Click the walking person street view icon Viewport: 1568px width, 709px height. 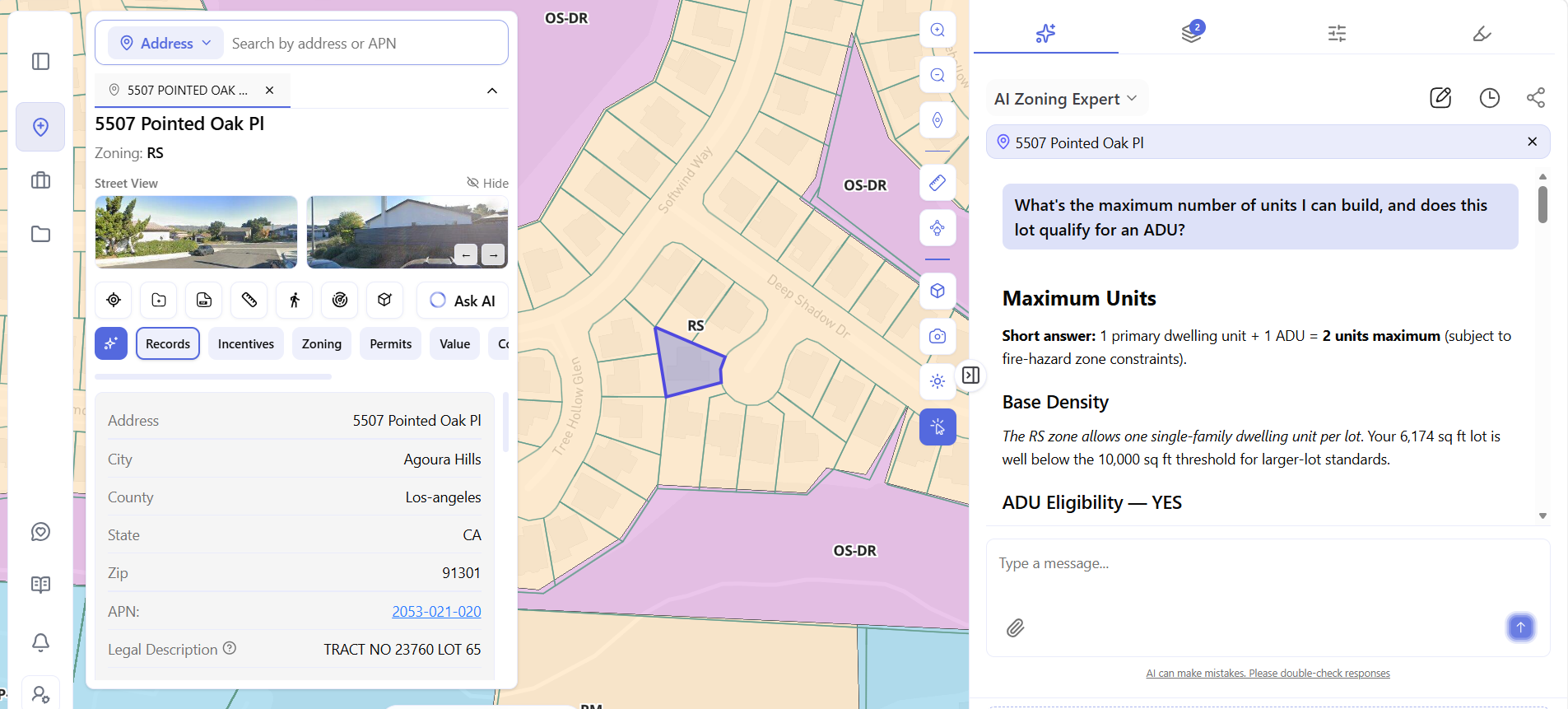point(295,301)
